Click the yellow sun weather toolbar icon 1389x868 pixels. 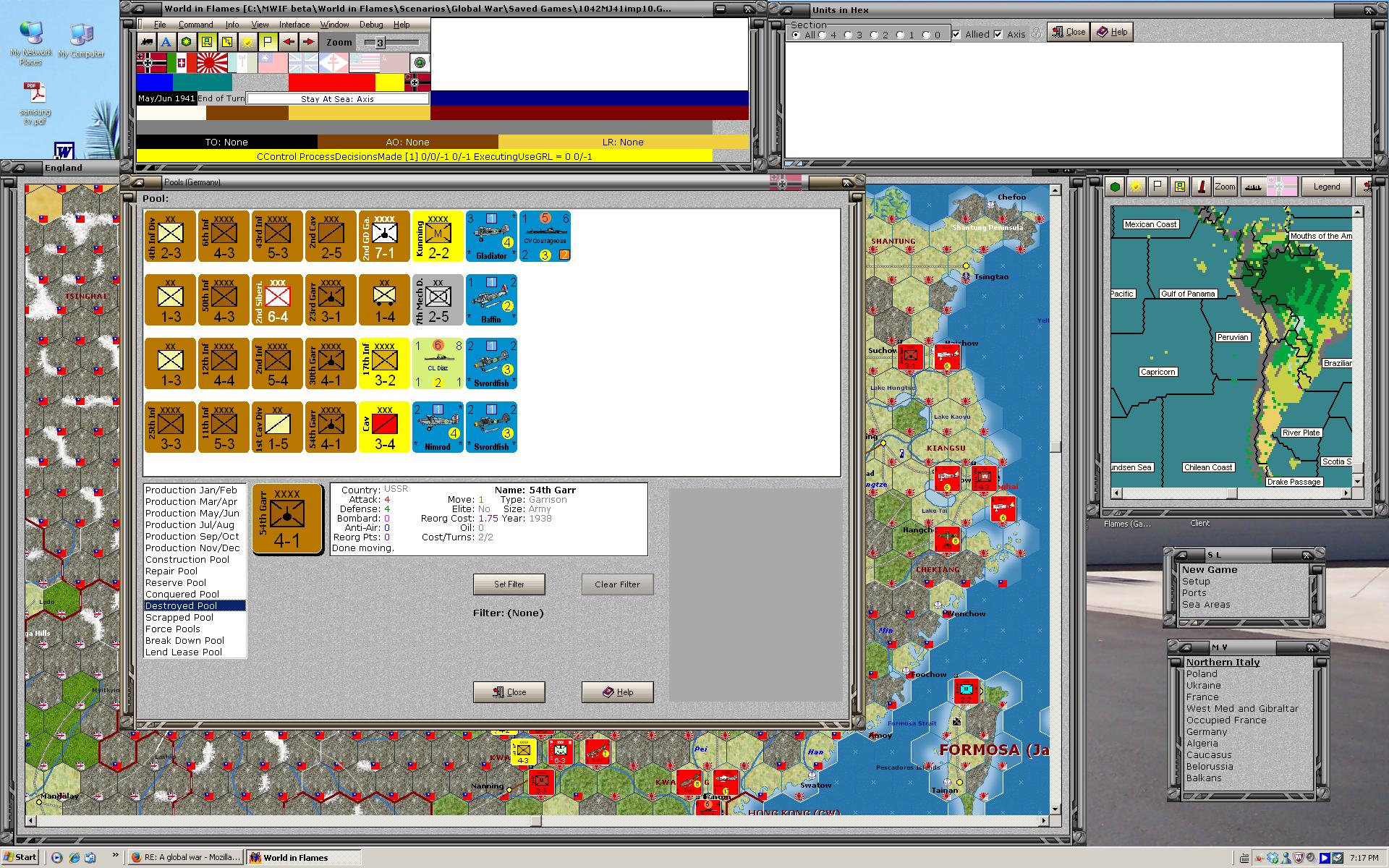pos(247,42)
